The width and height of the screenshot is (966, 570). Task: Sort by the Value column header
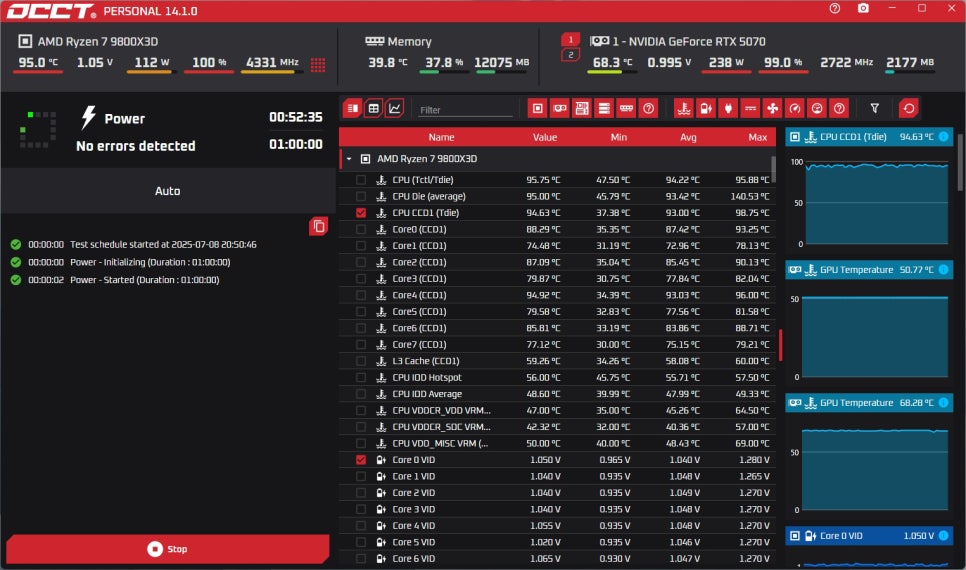point(545,137)
